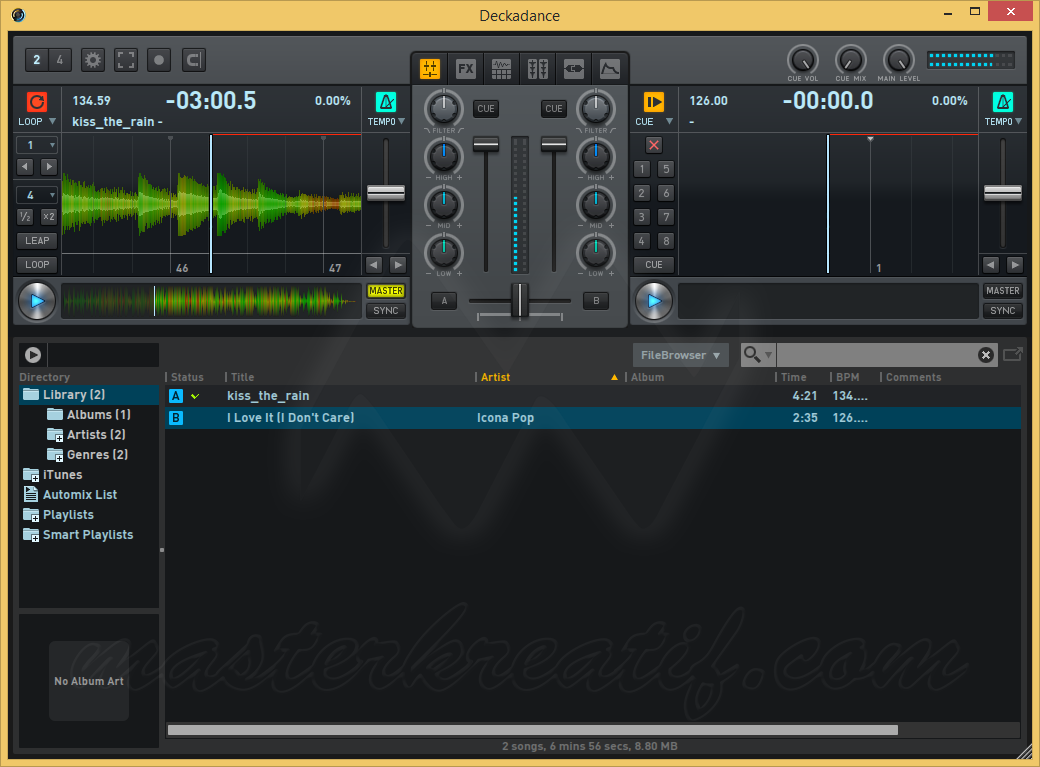Click the deck B cue-play icon
This screenshot has width=1040, height=767.
click(654, 102)
